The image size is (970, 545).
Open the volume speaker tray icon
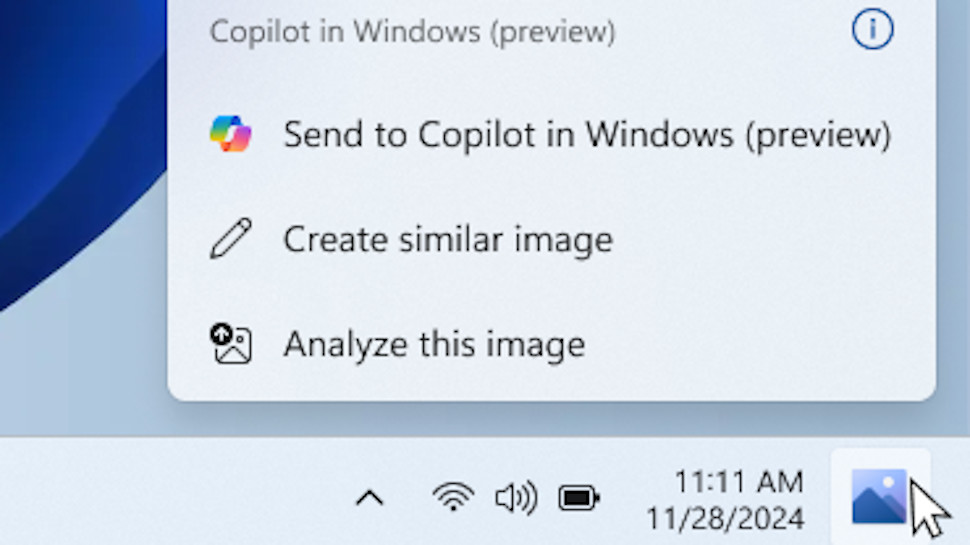pos(516,498)
